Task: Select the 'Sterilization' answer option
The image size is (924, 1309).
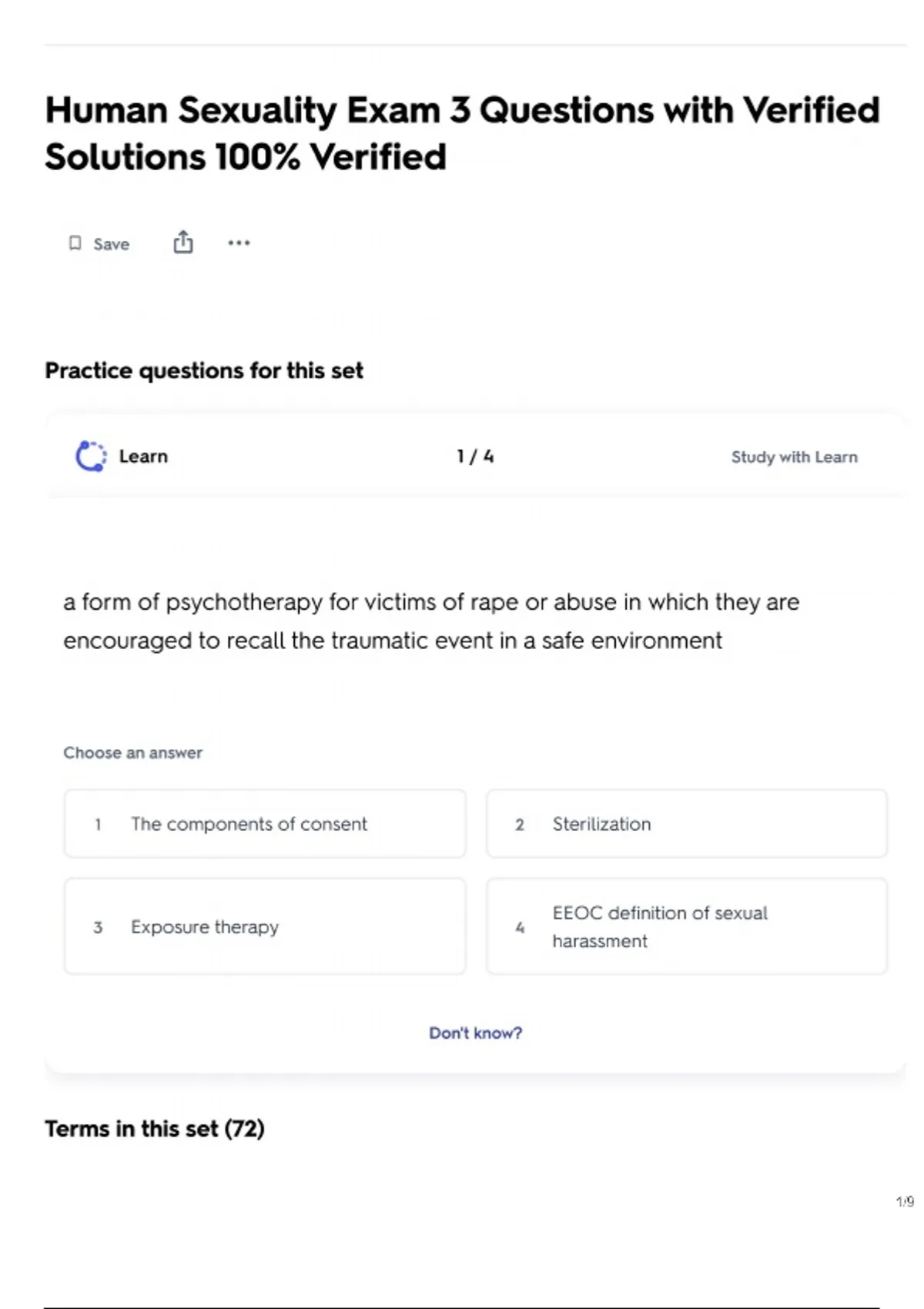Action: [686, 824]
